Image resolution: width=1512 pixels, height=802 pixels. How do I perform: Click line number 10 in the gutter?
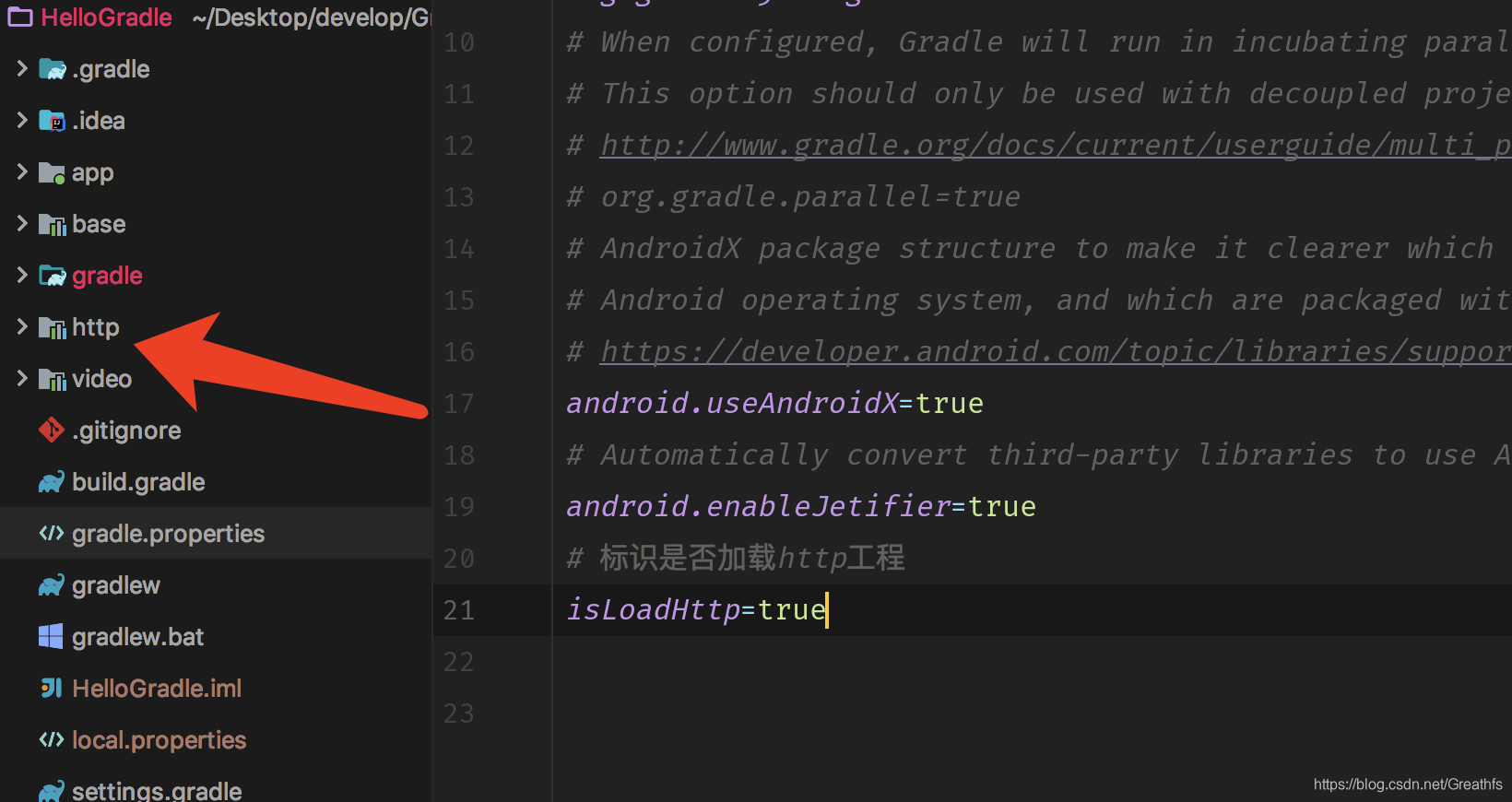coord(459,42)
